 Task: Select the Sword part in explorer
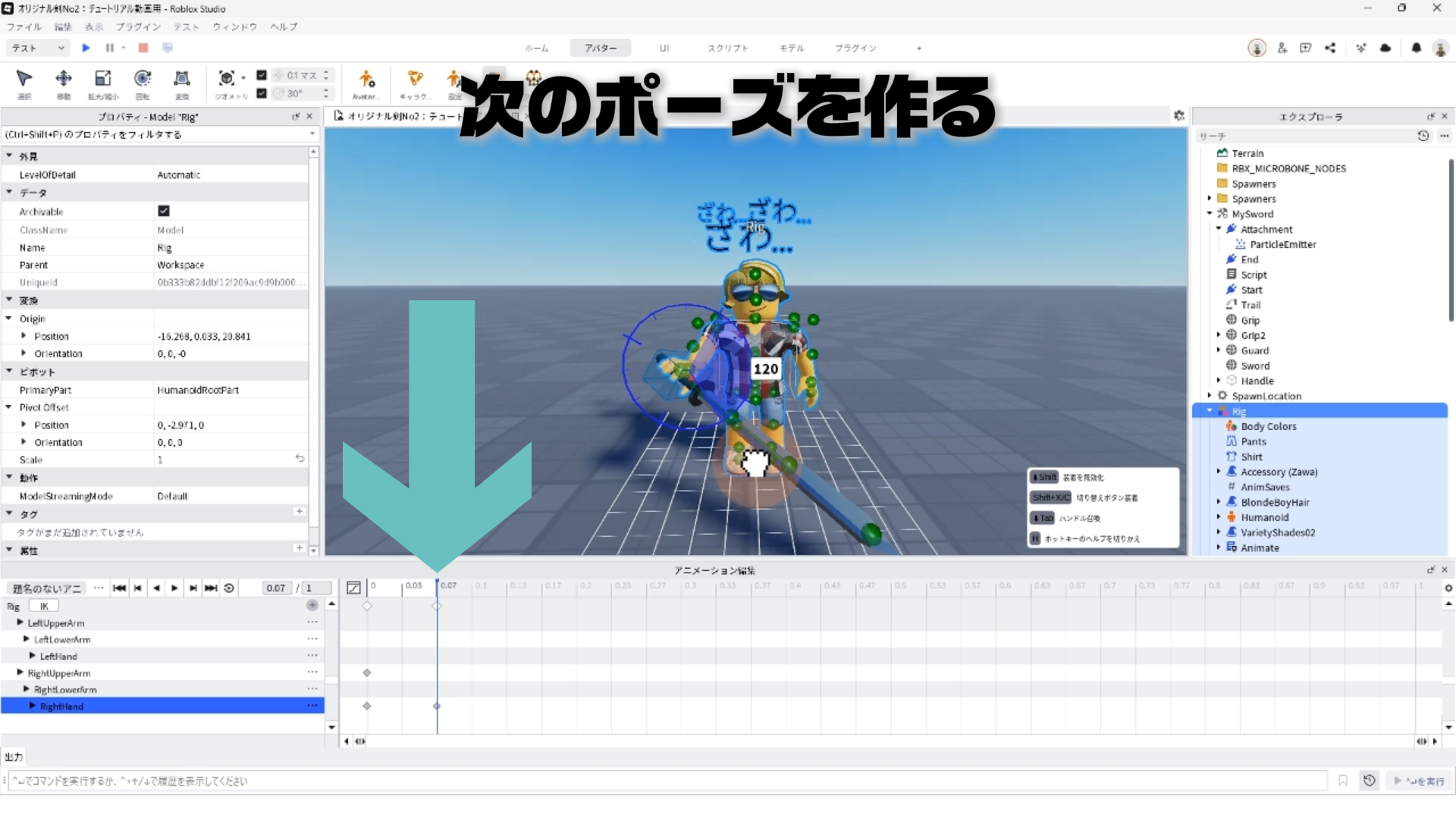(1255, 366)
